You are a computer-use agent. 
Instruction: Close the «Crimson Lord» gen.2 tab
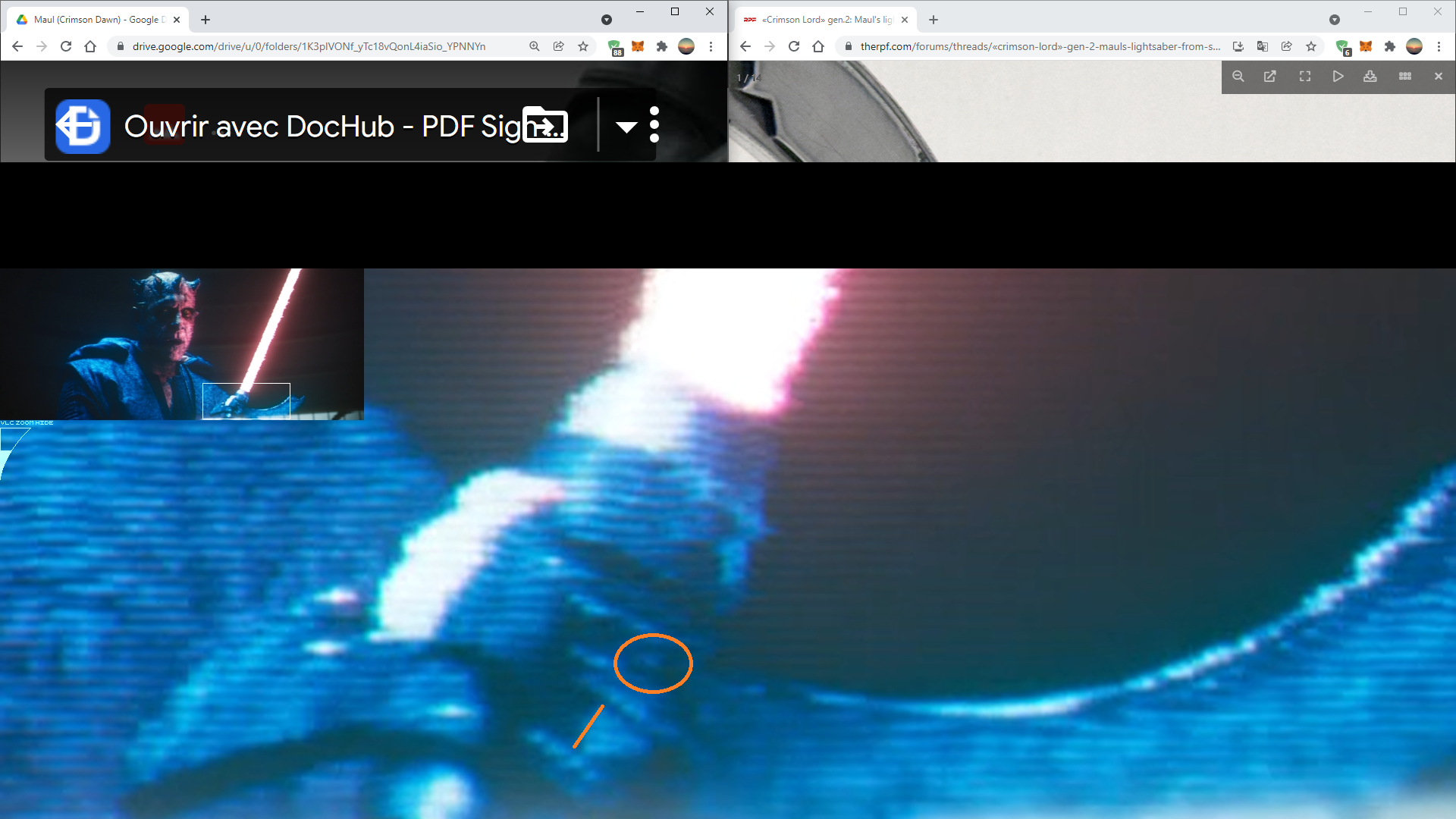(905, 20)
